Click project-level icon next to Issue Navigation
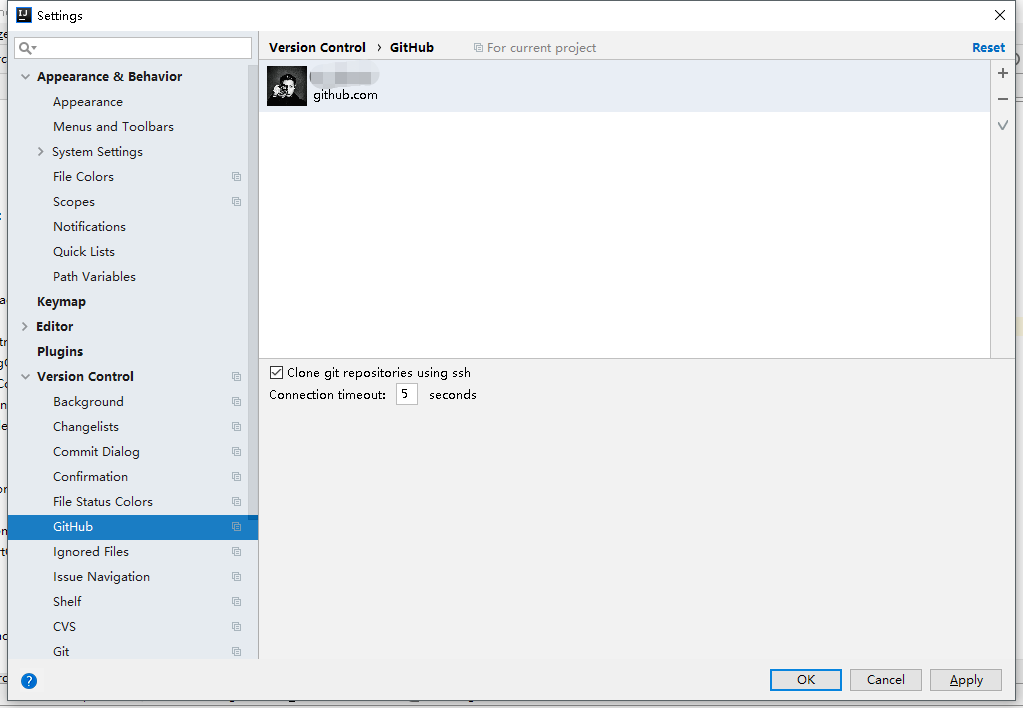The height and width of the screenshot is (708, 1023). click(236, 577)
